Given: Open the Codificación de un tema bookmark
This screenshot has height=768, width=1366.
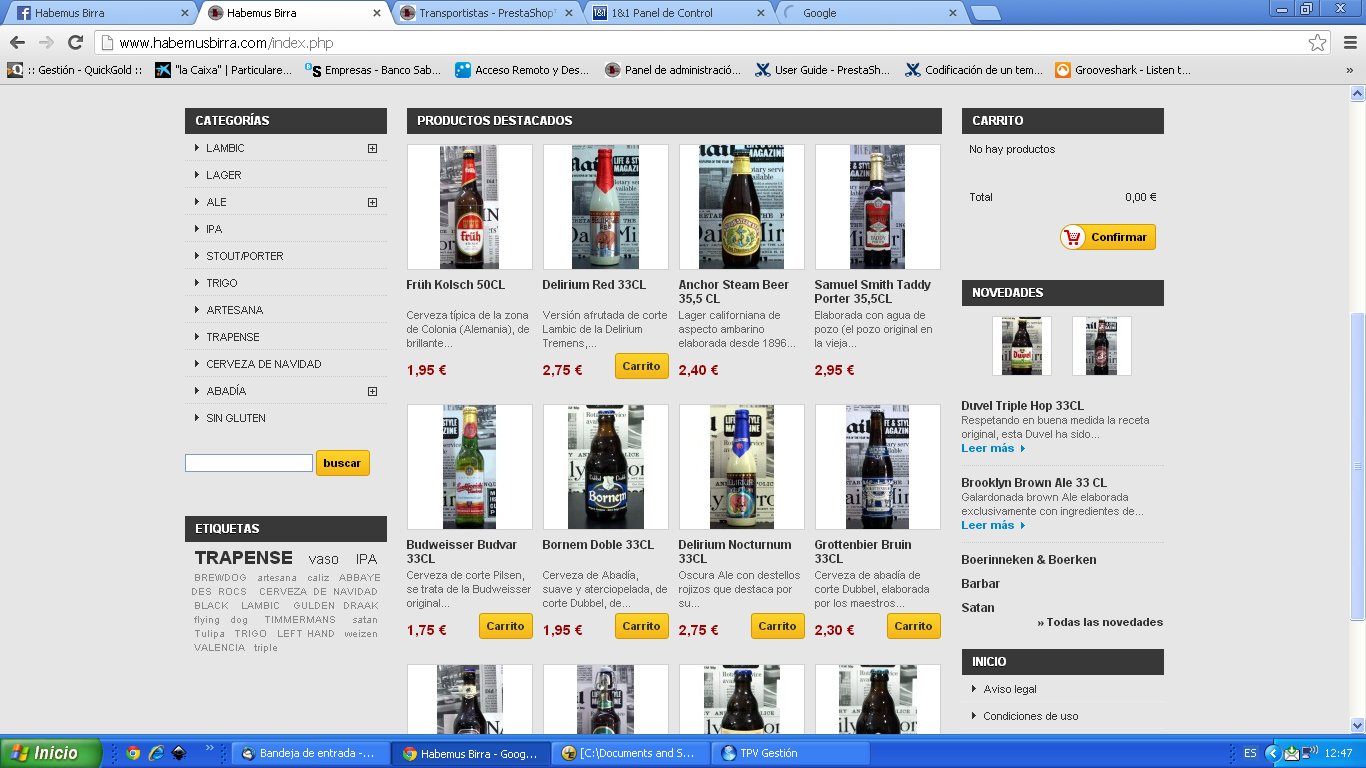Looking at the screenshot, I should (973, 70).
